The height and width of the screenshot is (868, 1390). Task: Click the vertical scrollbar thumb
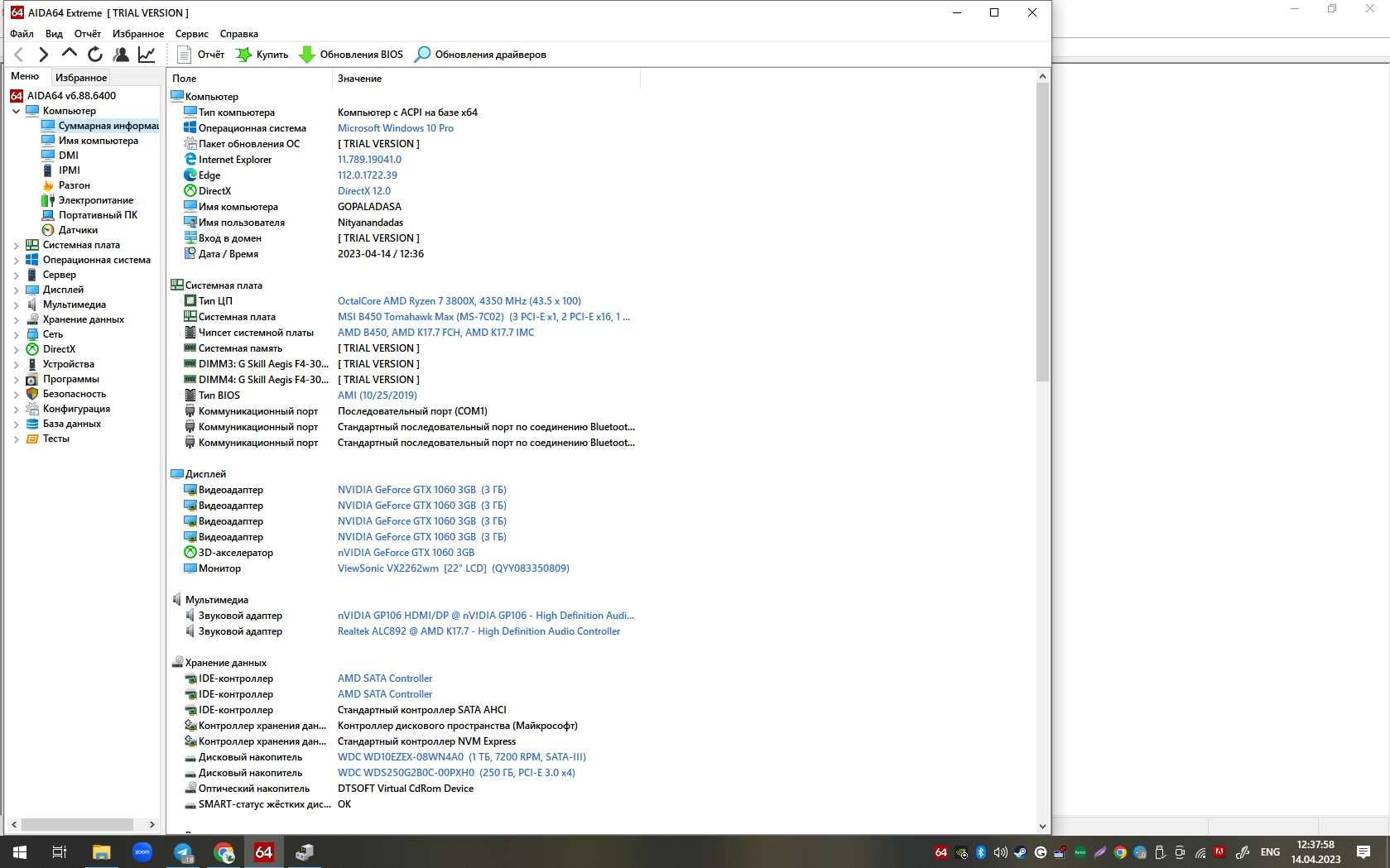click(x=1042, y=232)
